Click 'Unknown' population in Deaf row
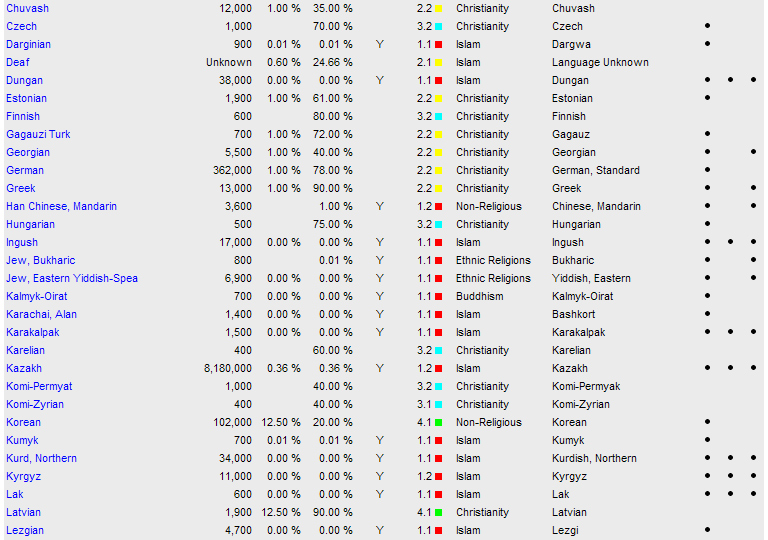This screenshot has height=540, width=768. tap(229, 62)
